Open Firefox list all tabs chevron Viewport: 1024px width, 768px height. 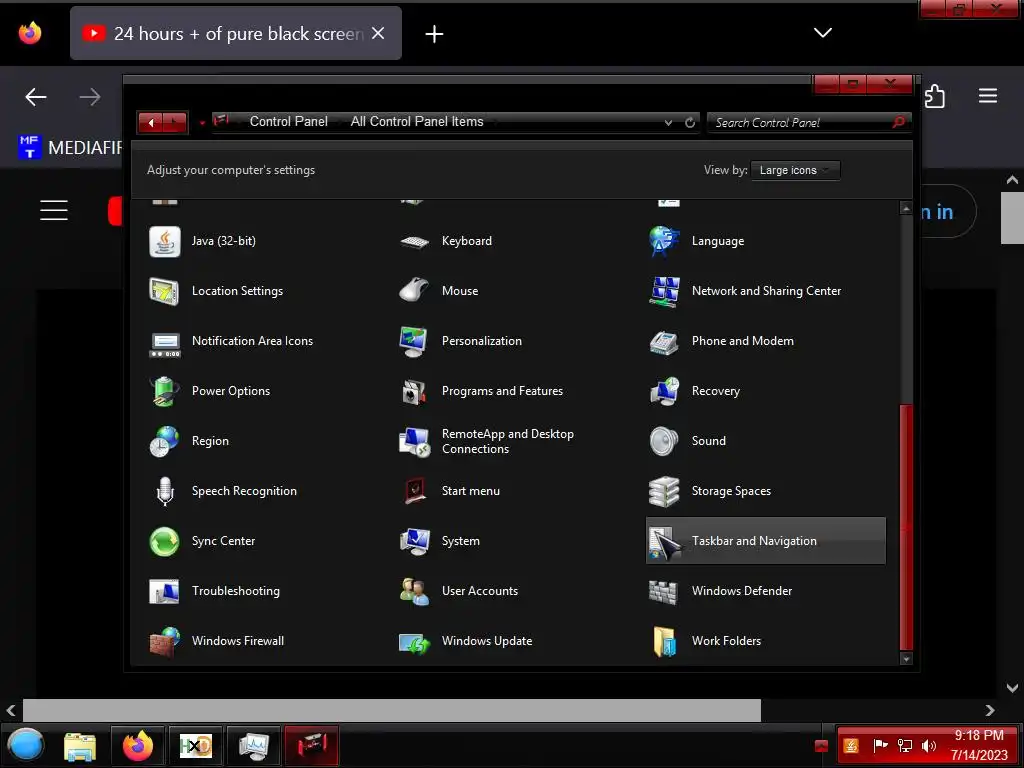pos(823,33)
